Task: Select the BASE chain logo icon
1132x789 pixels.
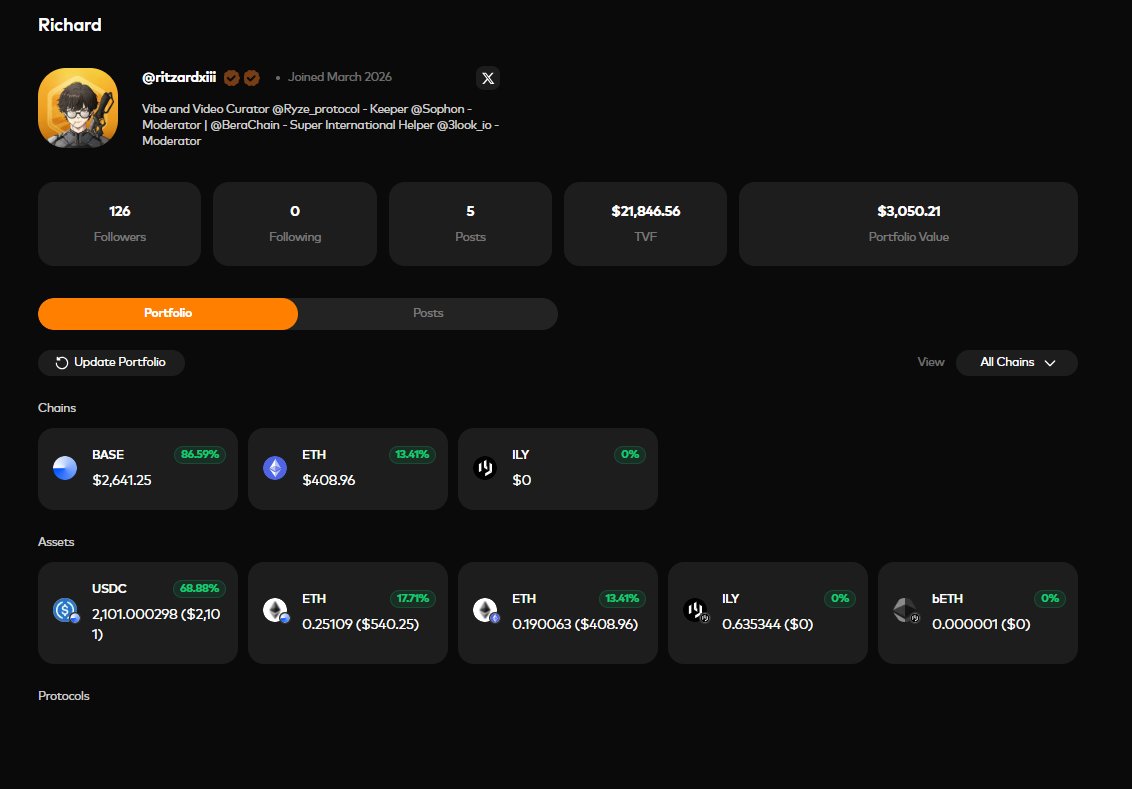Action: coord(65,468)
